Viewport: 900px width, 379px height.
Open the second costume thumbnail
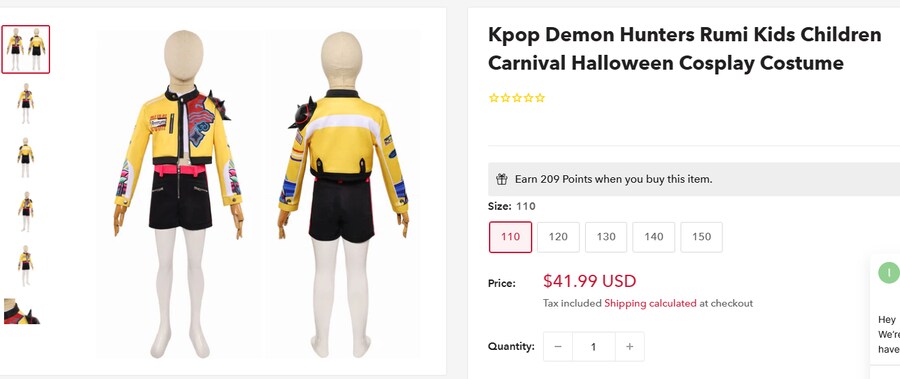[26, 103]
